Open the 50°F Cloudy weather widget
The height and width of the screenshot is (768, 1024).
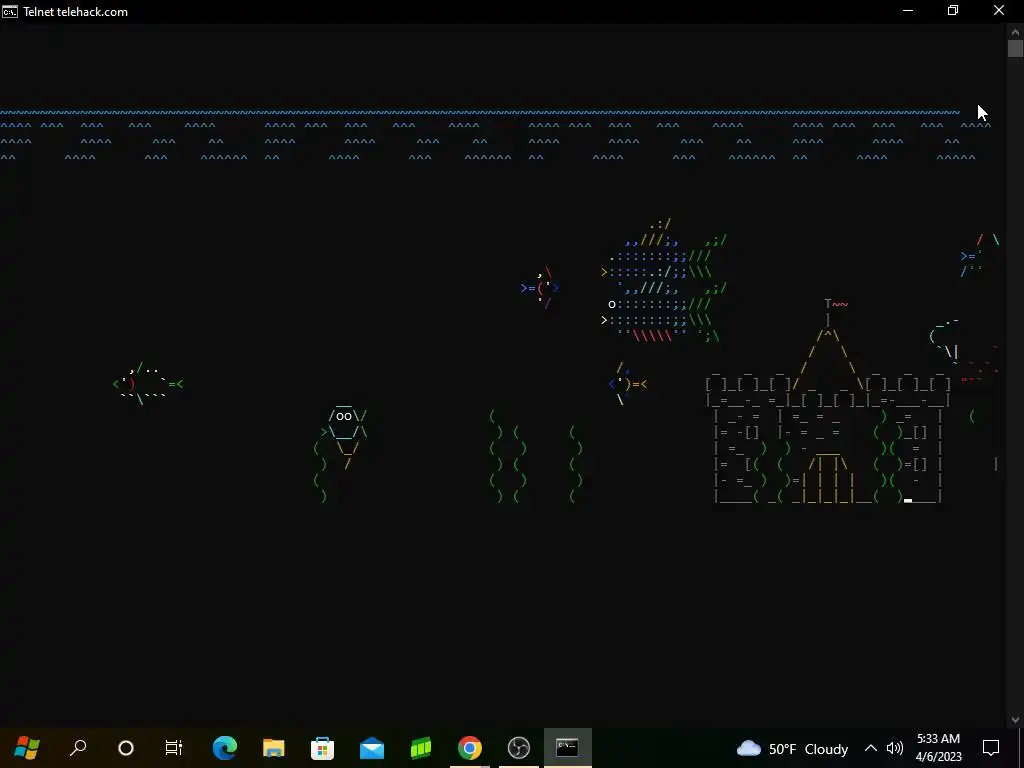(792, 748)
